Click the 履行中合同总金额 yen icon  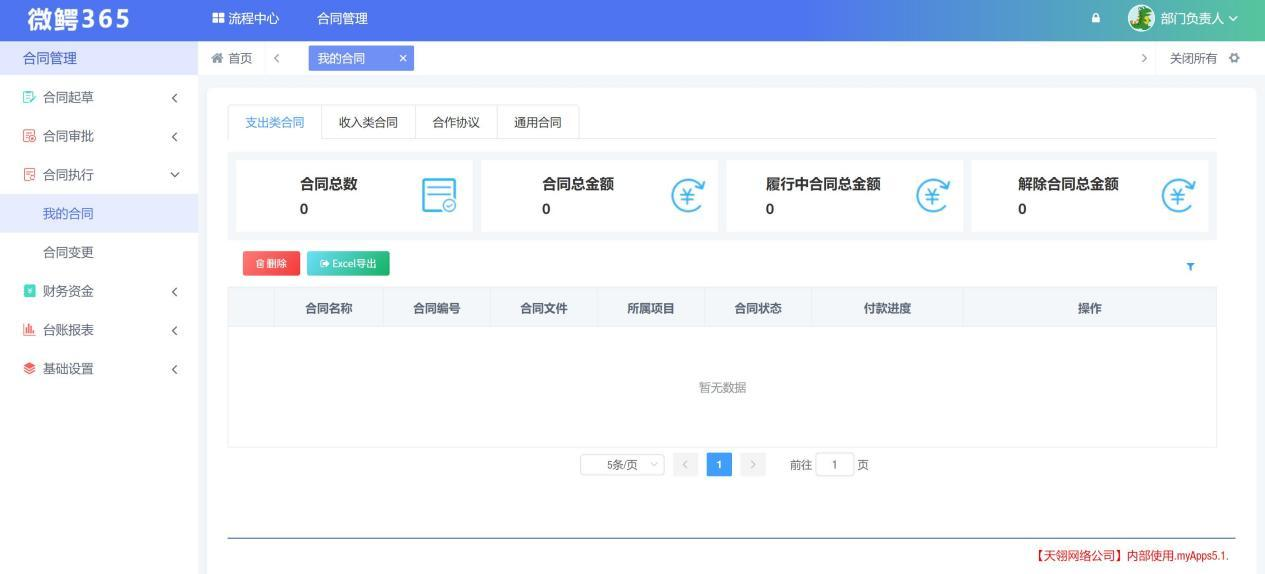(x=932, y=195)
